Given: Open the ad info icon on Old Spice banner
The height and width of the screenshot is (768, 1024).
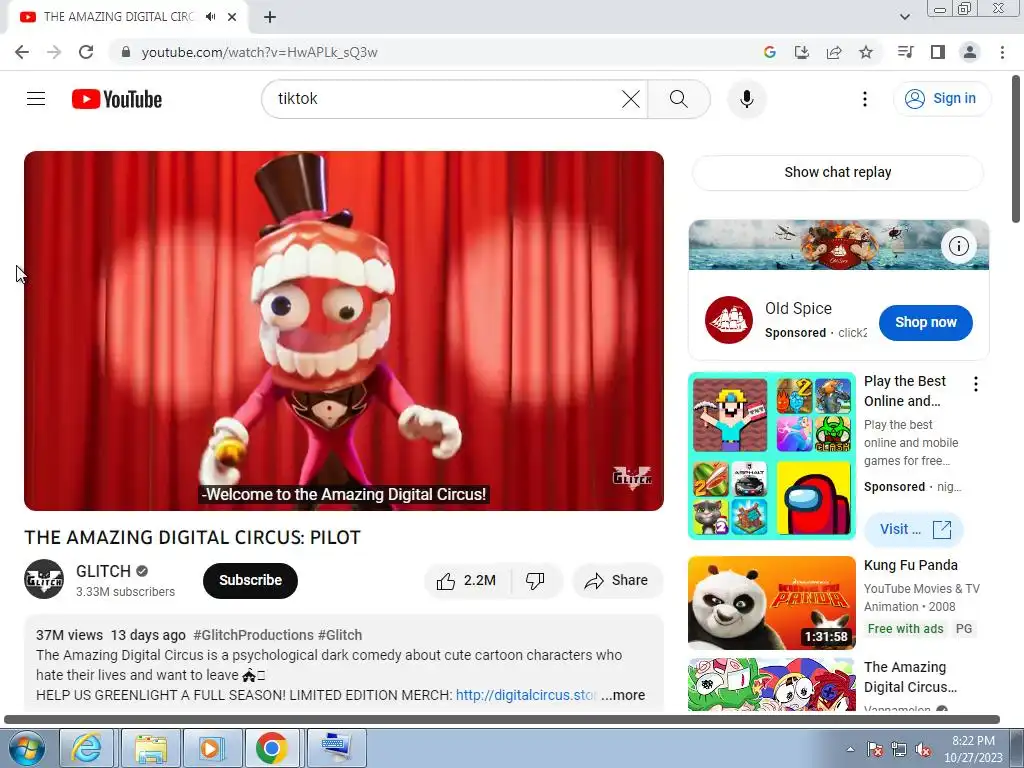Looking at the screenshot, I should (959, 246).
